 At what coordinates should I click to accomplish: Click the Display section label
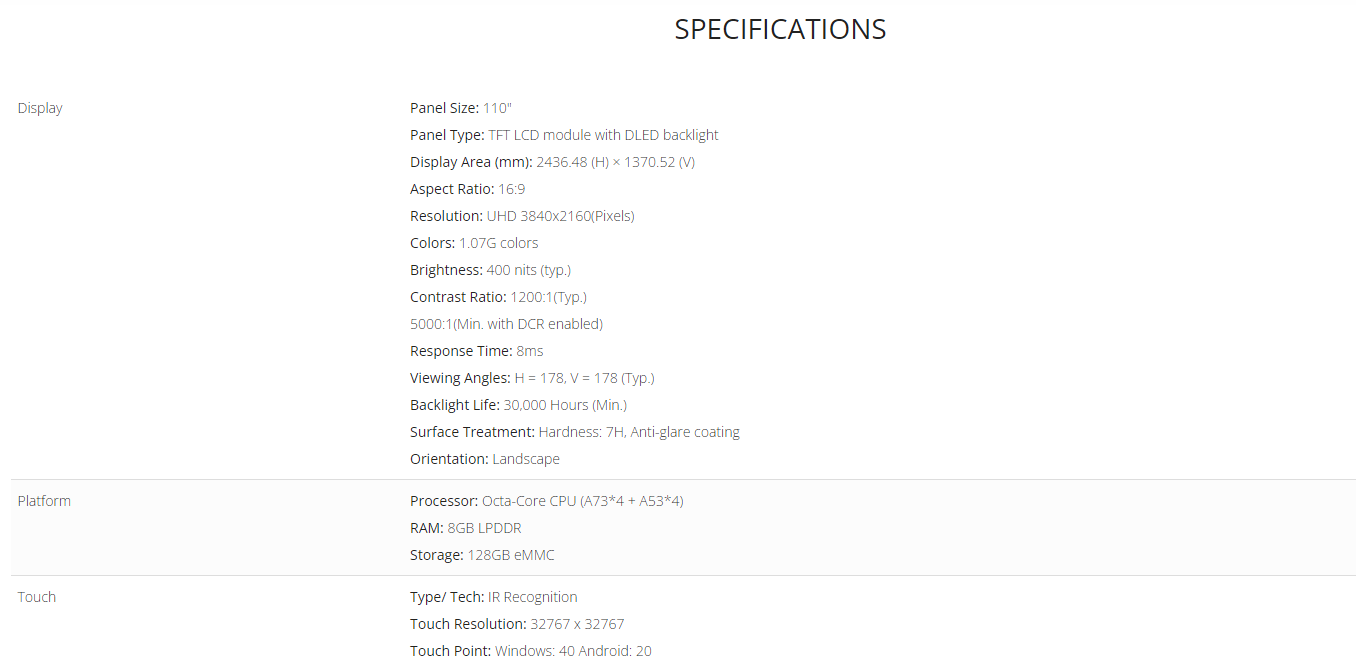tap(40, 108)
